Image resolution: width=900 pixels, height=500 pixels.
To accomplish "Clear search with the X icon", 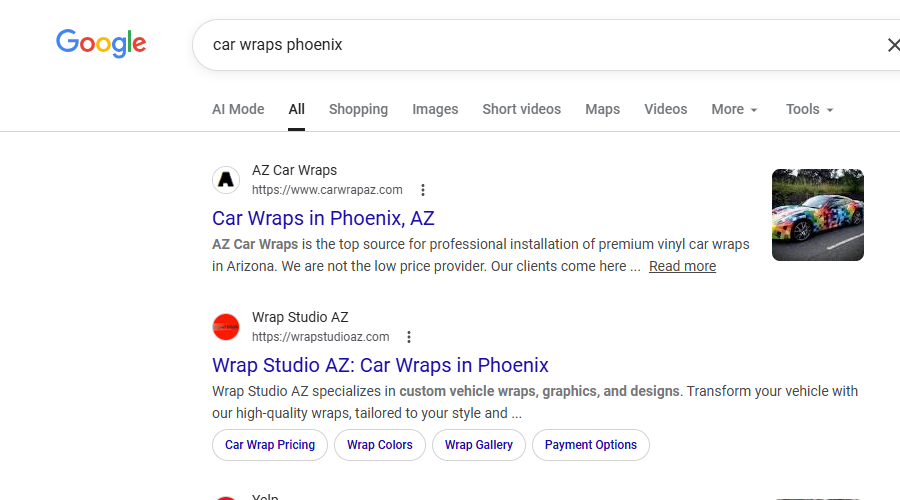I will [892, 45].
